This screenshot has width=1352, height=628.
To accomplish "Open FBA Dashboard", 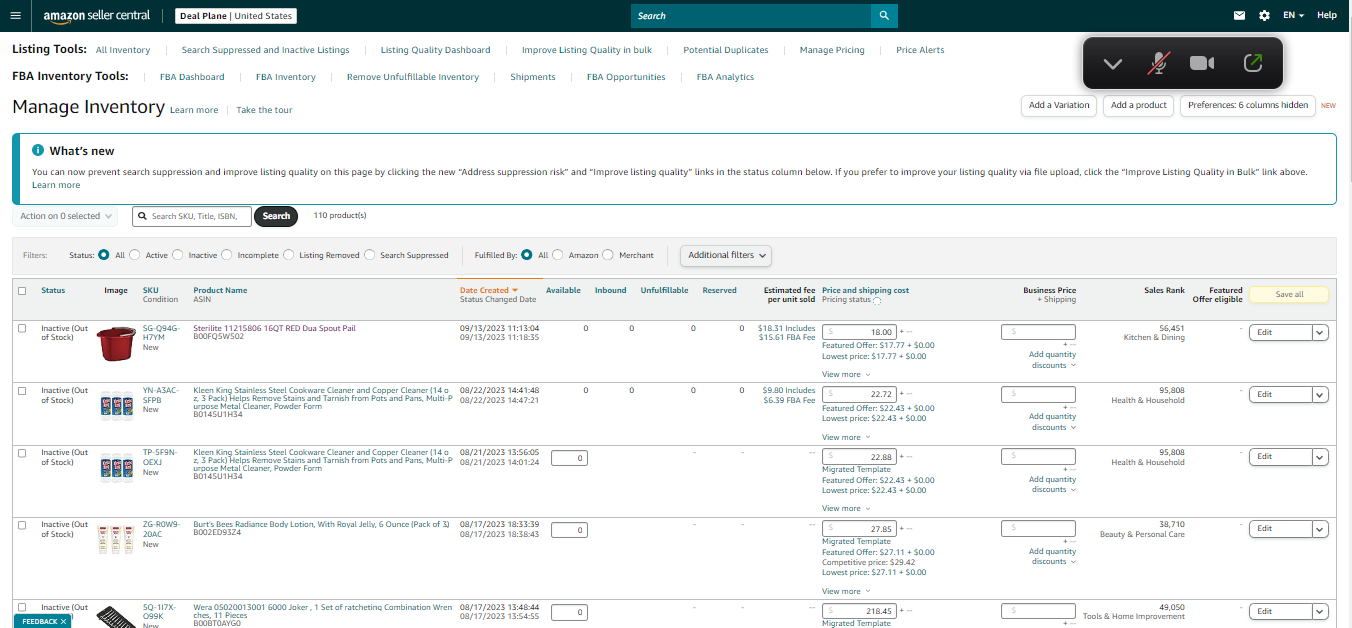I will (x=192, y=77).
